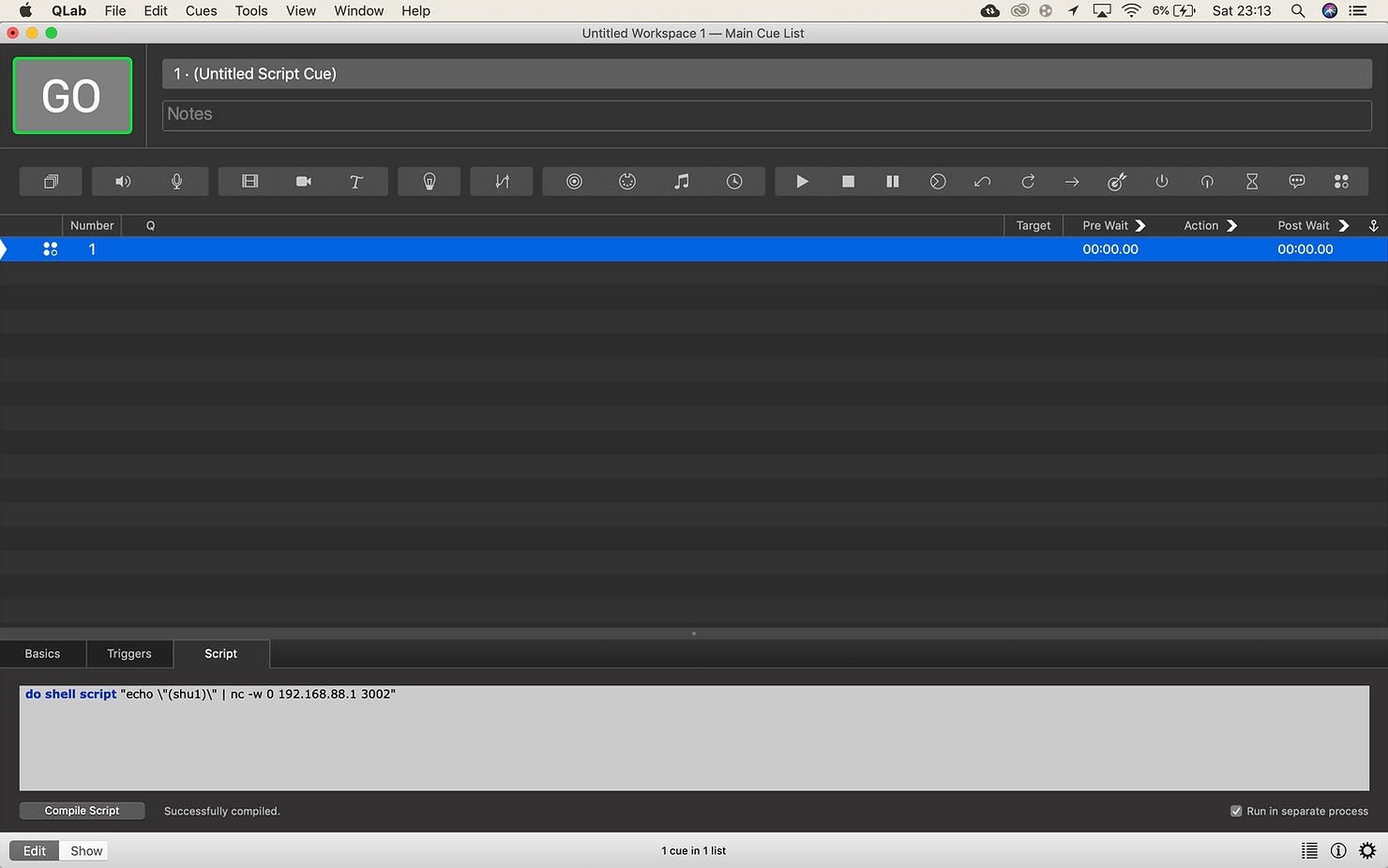Click the inspector splitter handle

pos(694,634)
